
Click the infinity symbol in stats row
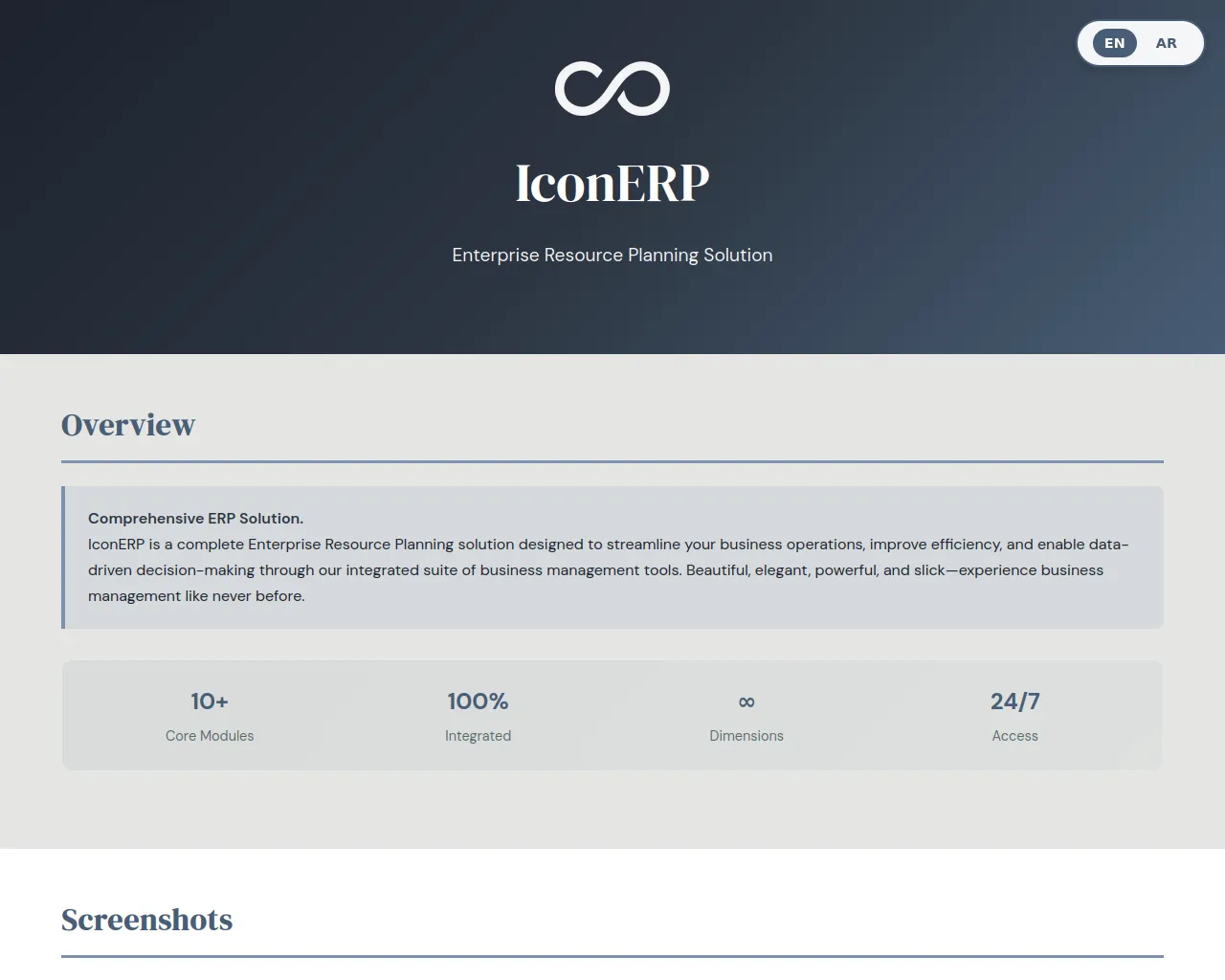click(746, 702)
